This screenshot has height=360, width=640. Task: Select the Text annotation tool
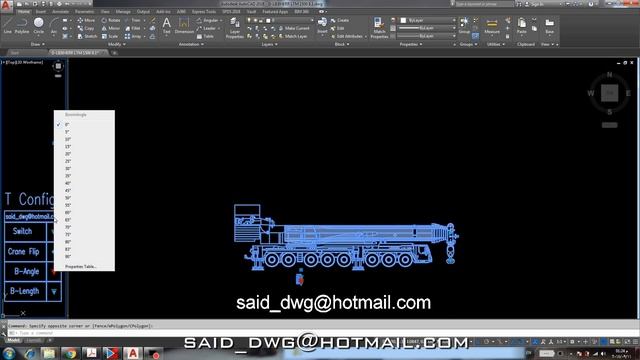(167, 26)
